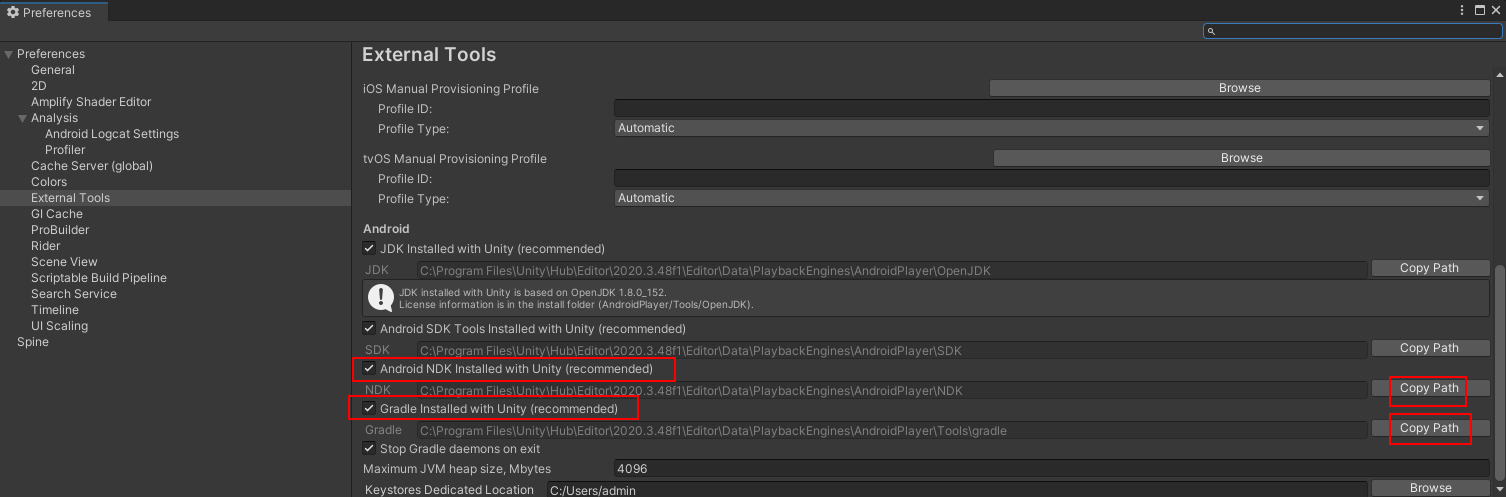Uncheck Stop Gradle daemons on exit
The image size is (1506, 497).
[x=369, y=448]
